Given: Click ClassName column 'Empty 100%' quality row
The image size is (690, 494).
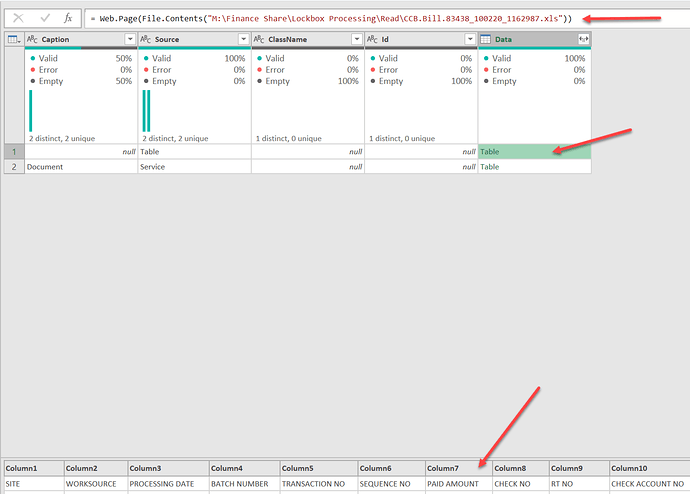Looking at the screenshot, I should click(x=308, y=81).
